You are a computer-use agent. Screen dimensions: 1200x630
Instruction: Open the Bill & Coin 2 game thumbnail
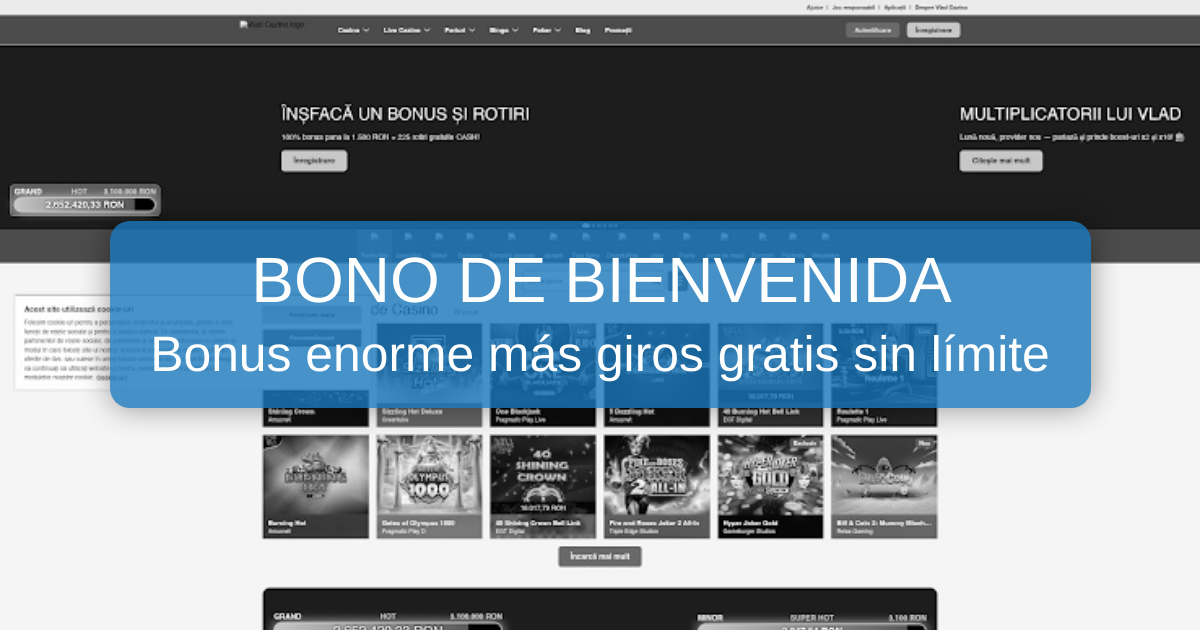click(884, 486)
